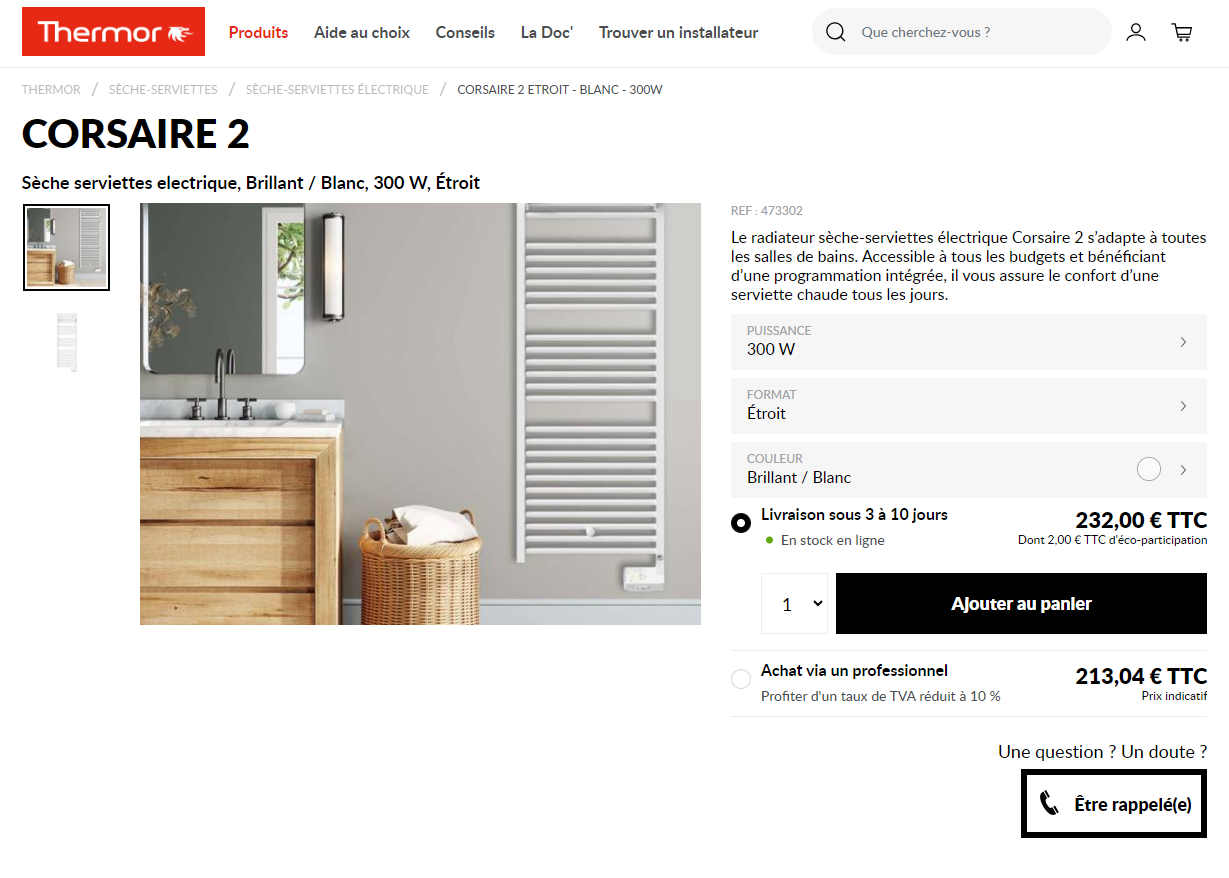This screenshot has height=878, width=1229.
Task: Open the Aide au choix menu
Action: coord(362,32)
